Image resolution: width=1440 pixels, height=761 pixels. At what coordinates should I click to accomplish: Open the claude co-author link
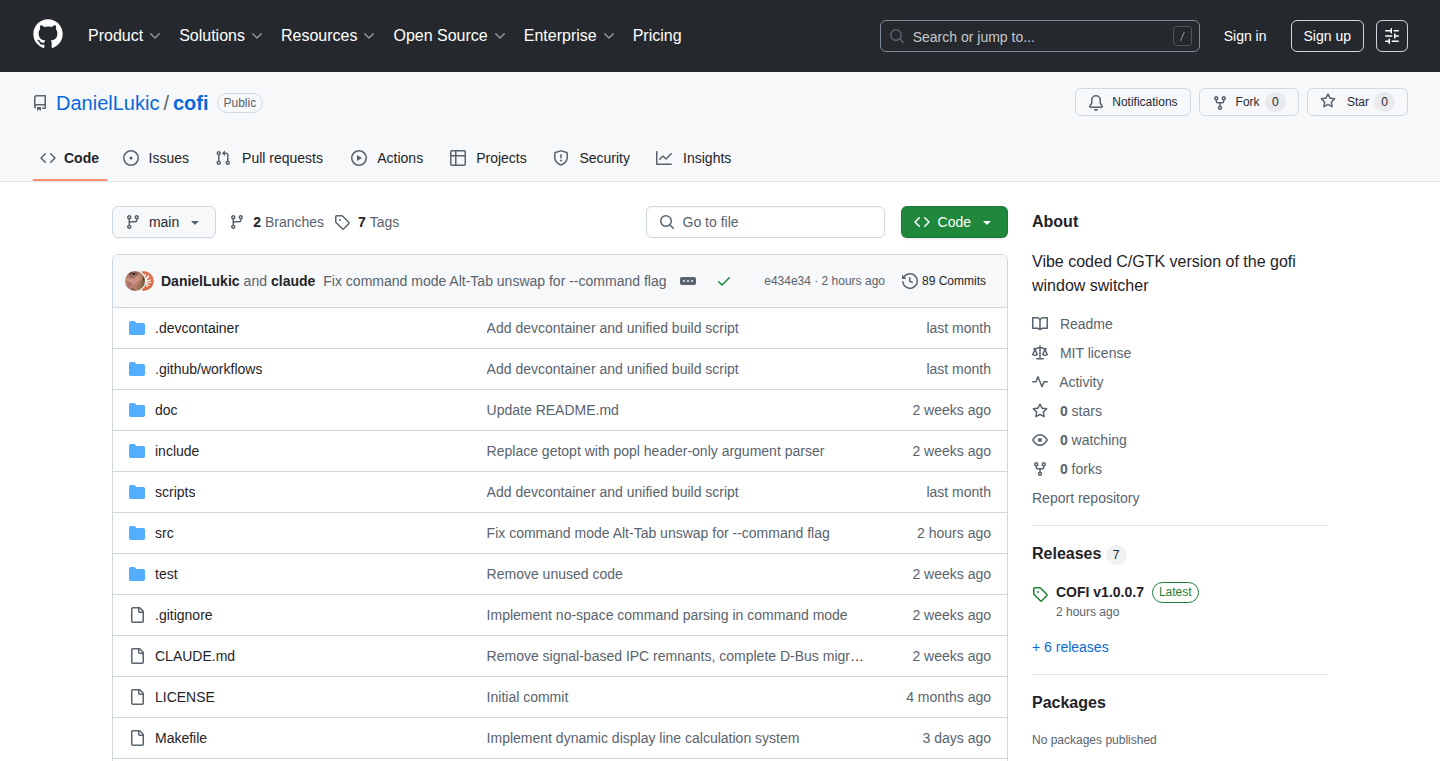[x=293, y=281]
